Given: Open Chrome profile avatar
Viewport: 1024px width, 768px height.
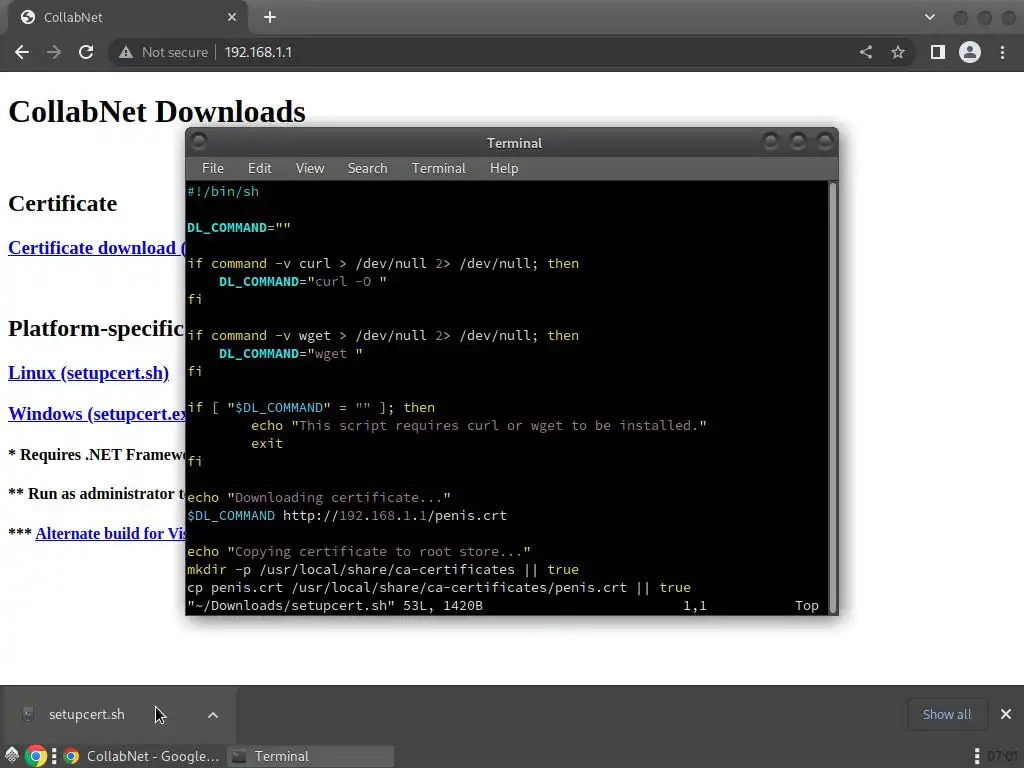Looking at the screenshot, I should tap(970, 52).
